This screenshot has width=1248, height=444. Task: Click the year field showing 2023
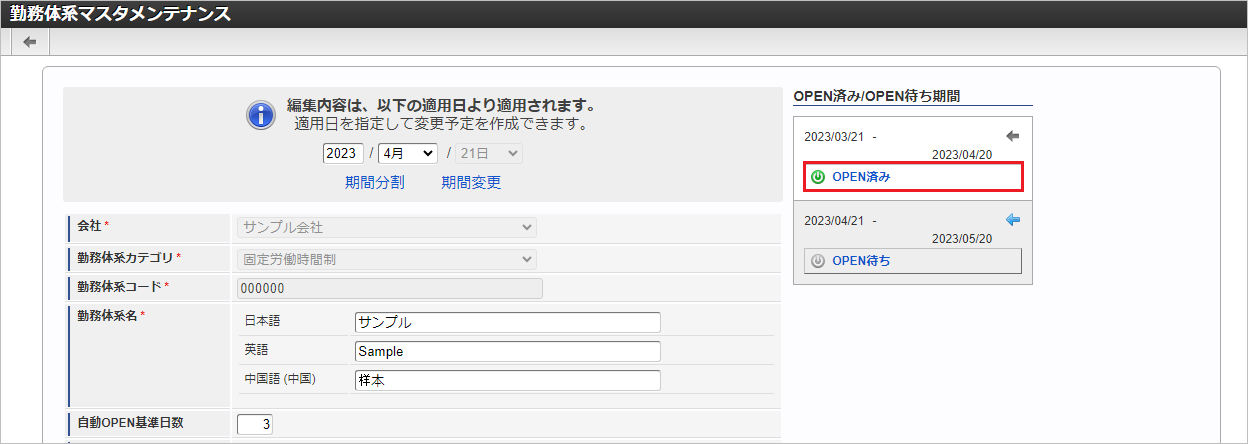click(x=343, y=153)
